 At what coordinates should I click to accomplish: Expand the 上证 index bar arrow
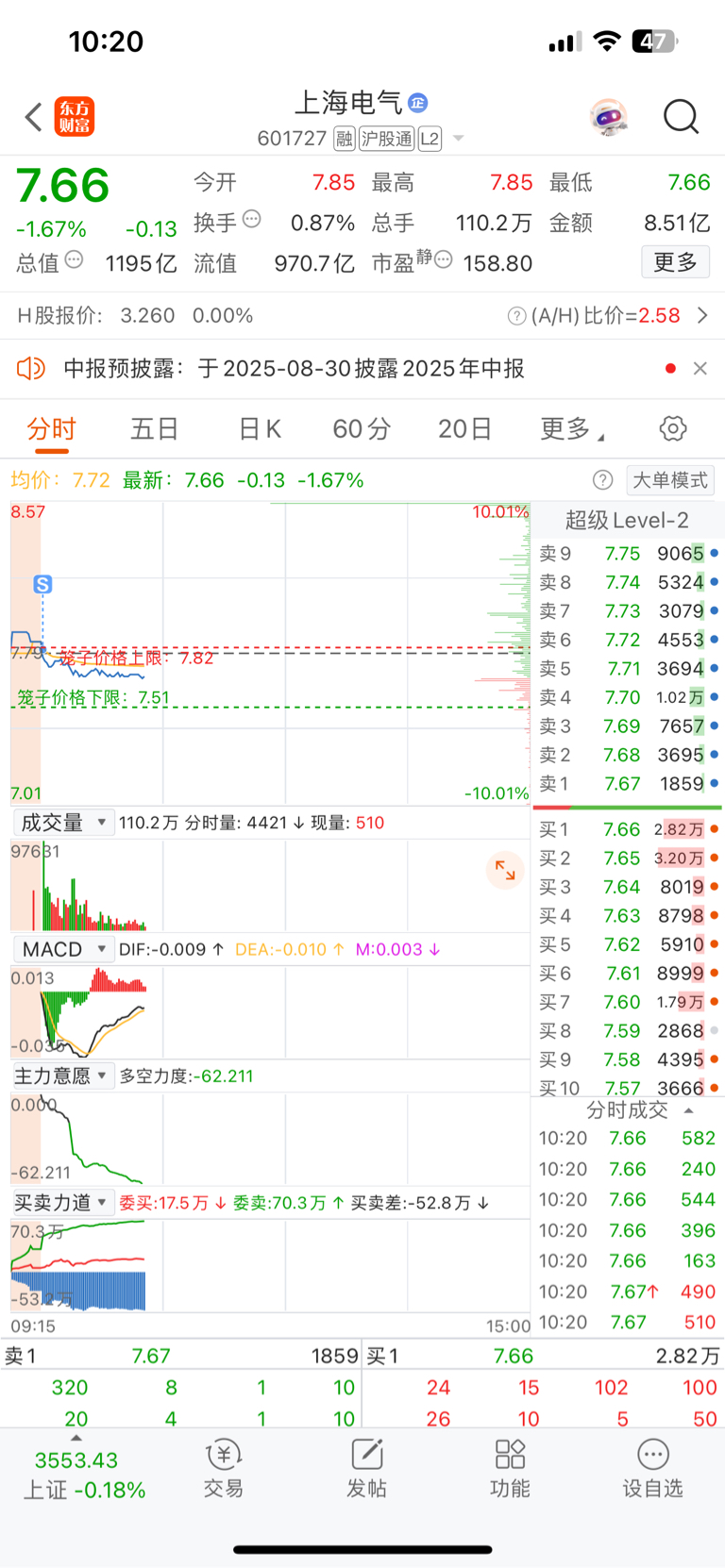click(76, 1439)
